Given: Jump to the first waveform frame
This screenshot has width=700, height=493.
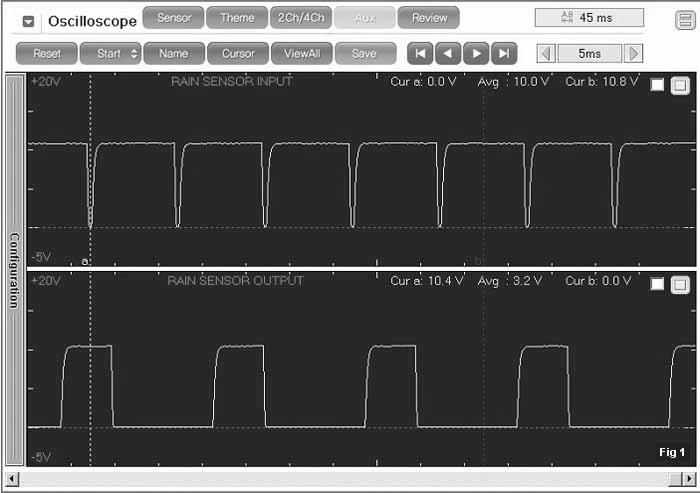Looking at the screenshot, I should [421, 53].
